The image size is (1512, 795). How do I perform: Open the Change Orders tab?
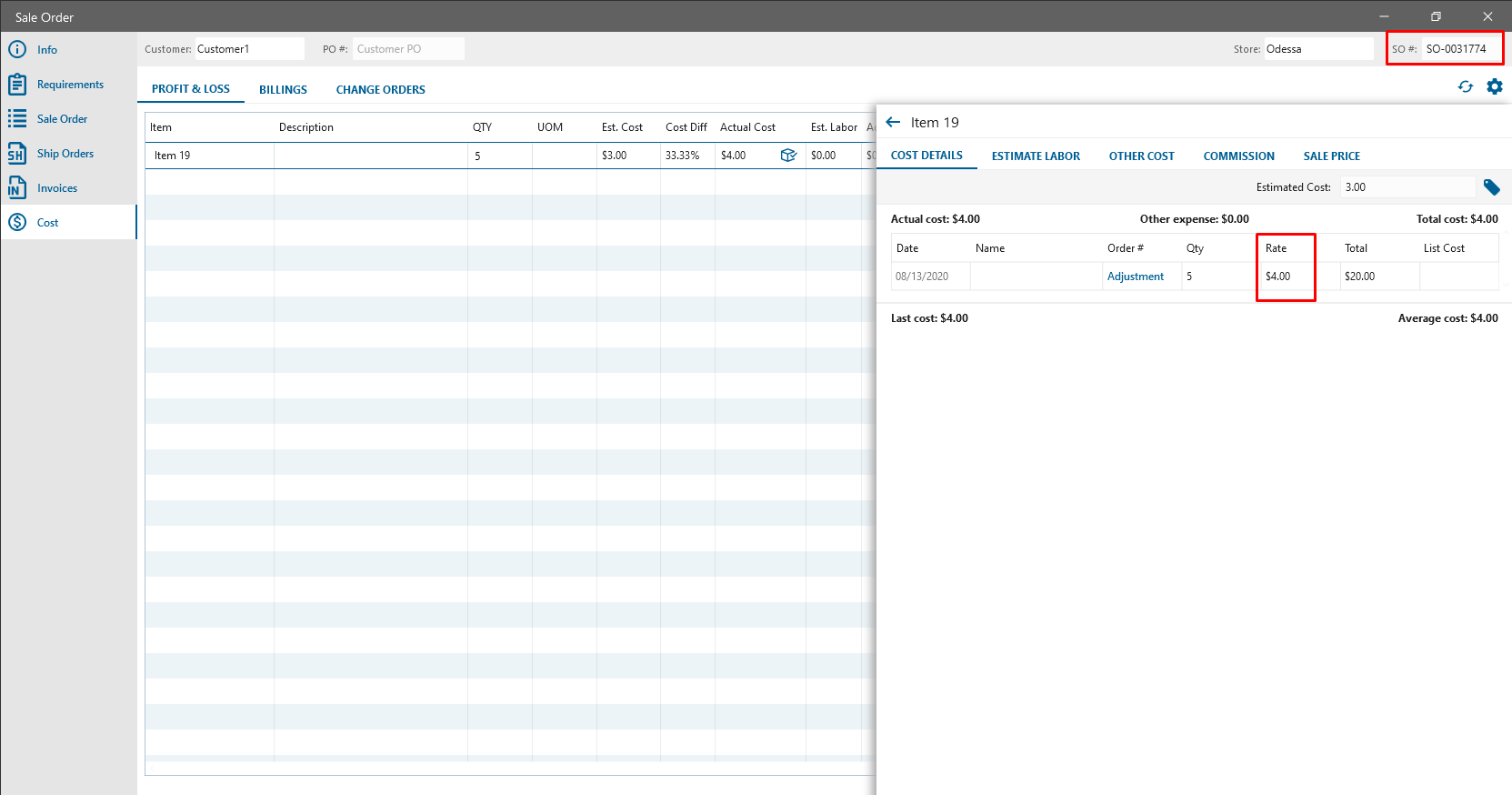(x=380, y=90)
